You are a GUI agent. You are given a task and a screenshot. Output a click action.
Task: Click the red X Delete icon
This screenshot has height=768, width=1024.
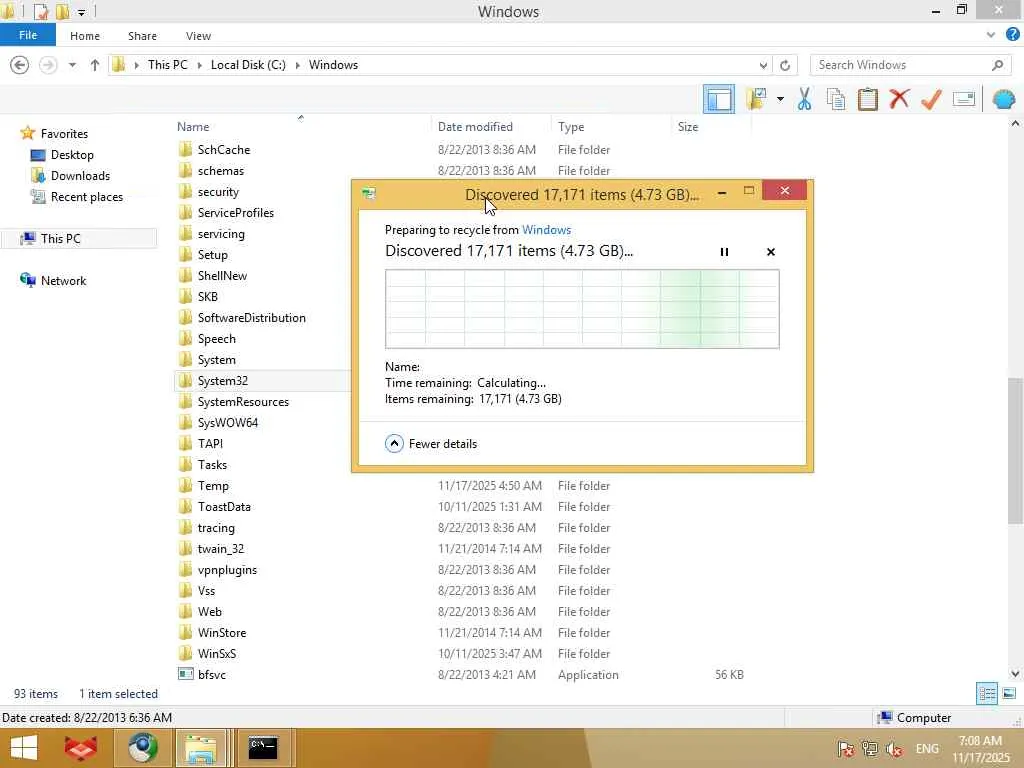[899, 99]
